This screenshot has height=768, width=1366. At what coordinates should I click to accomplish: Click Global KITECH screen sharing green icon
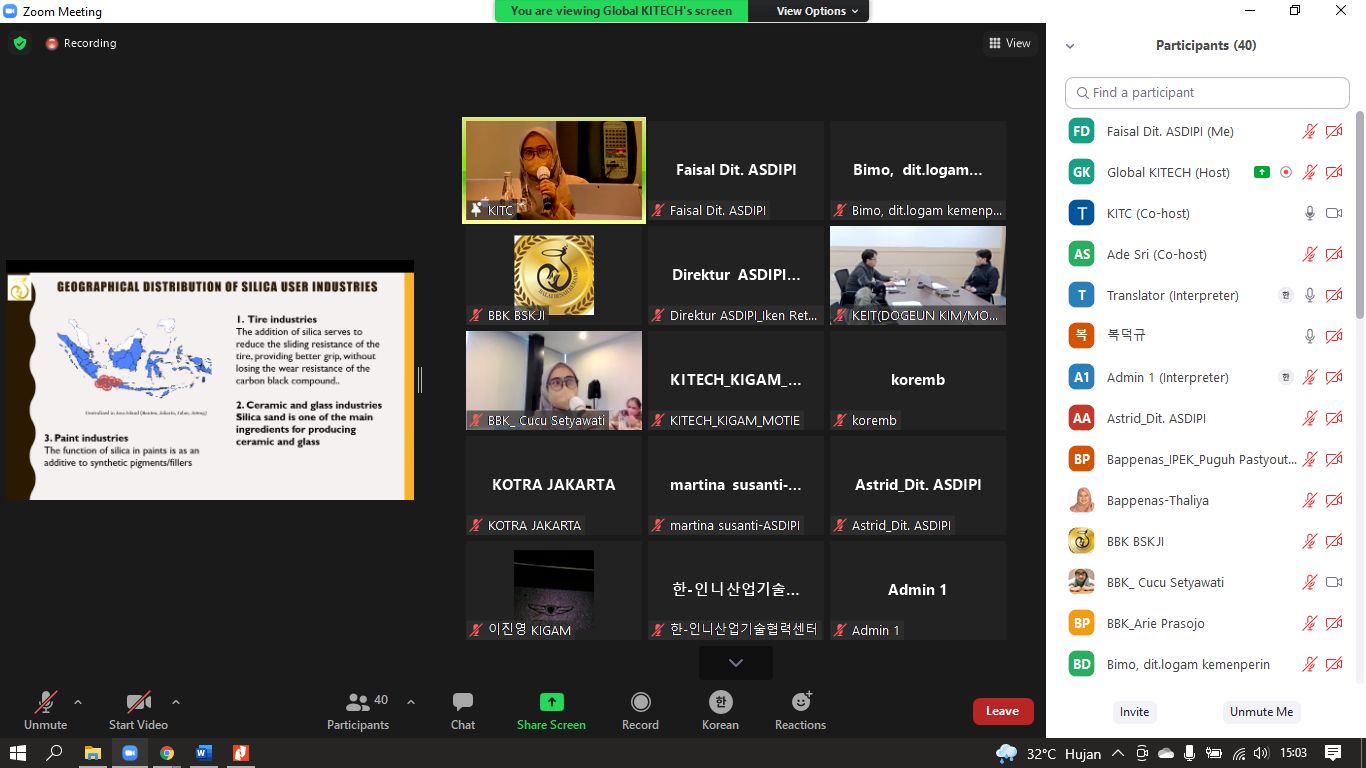pyautogui.click(x=1262, y=172)
